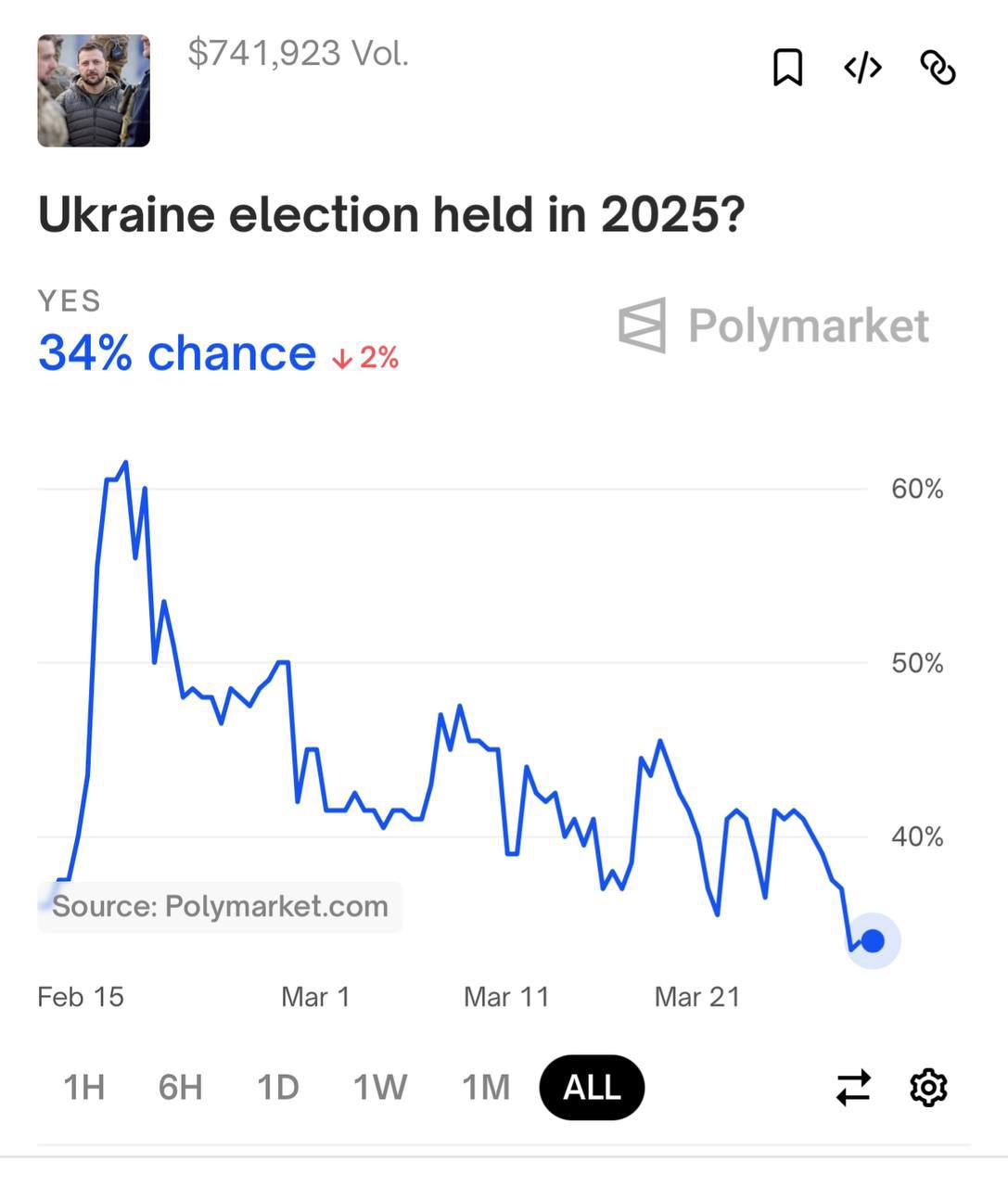Click the Source: Polymarket.com label
Screen dimensions: 1008x1187
click(220, 906)
